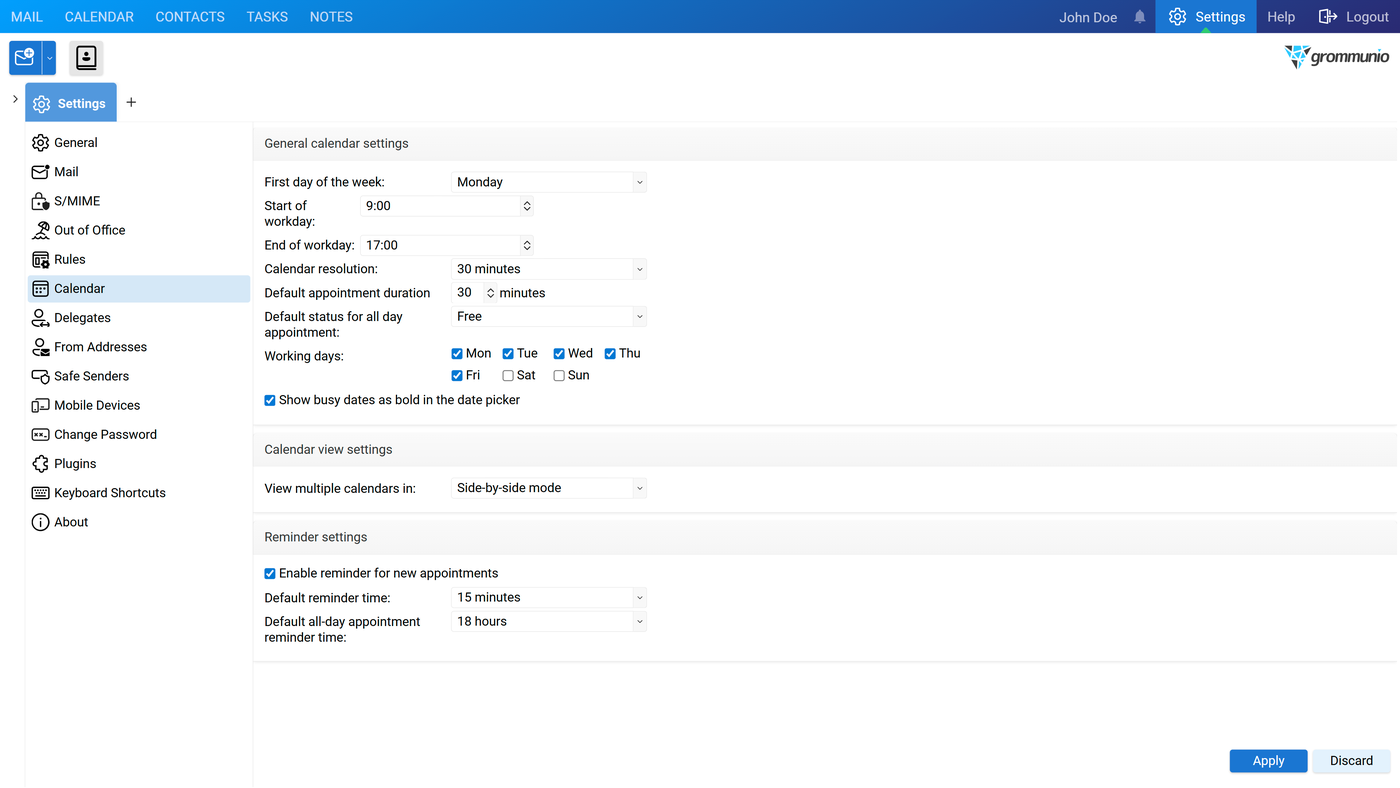Toggle Thu working day checkbox
This screenshot has width=1400, height=788.
(610, 354)
